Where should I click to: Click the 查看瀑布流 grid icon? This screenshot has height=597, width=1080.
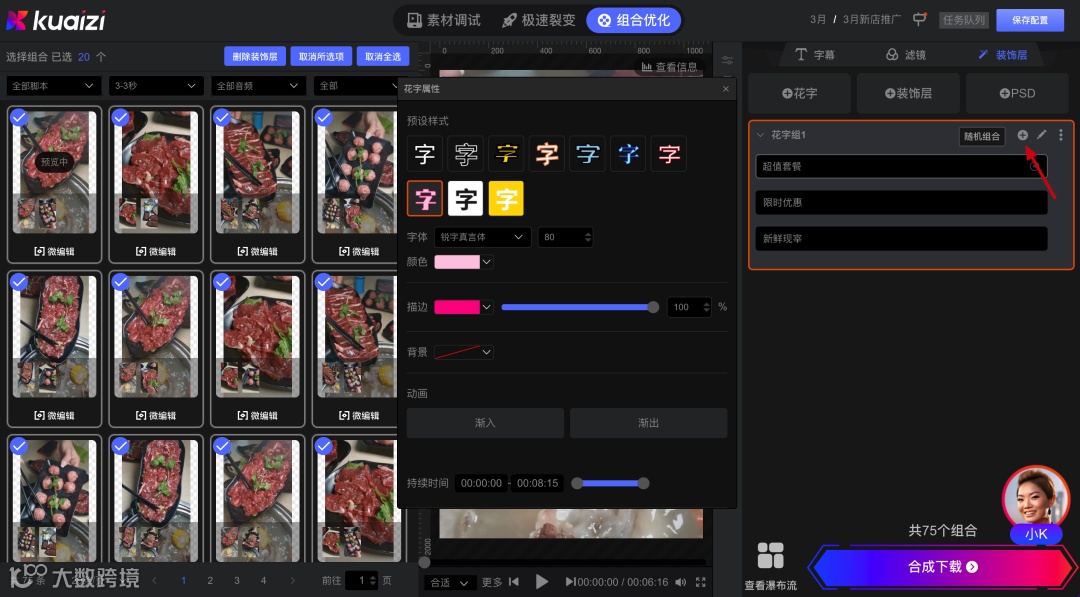770,555
